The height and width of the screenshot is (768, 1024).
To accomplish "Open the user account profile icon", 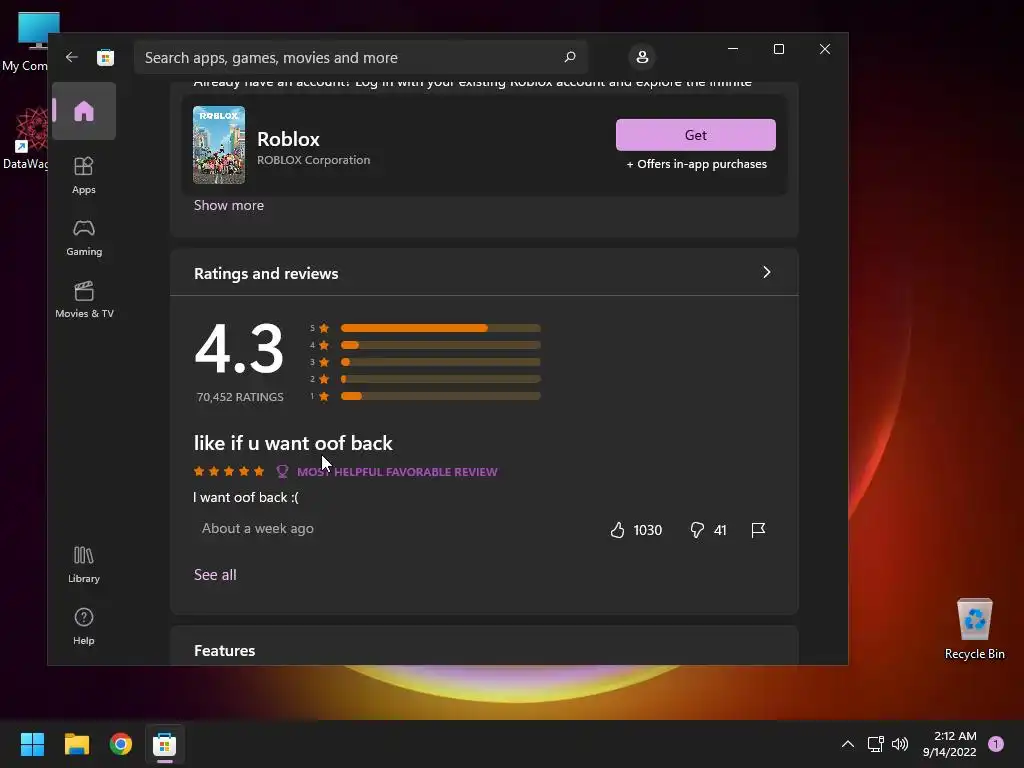I will coord(642,57).
